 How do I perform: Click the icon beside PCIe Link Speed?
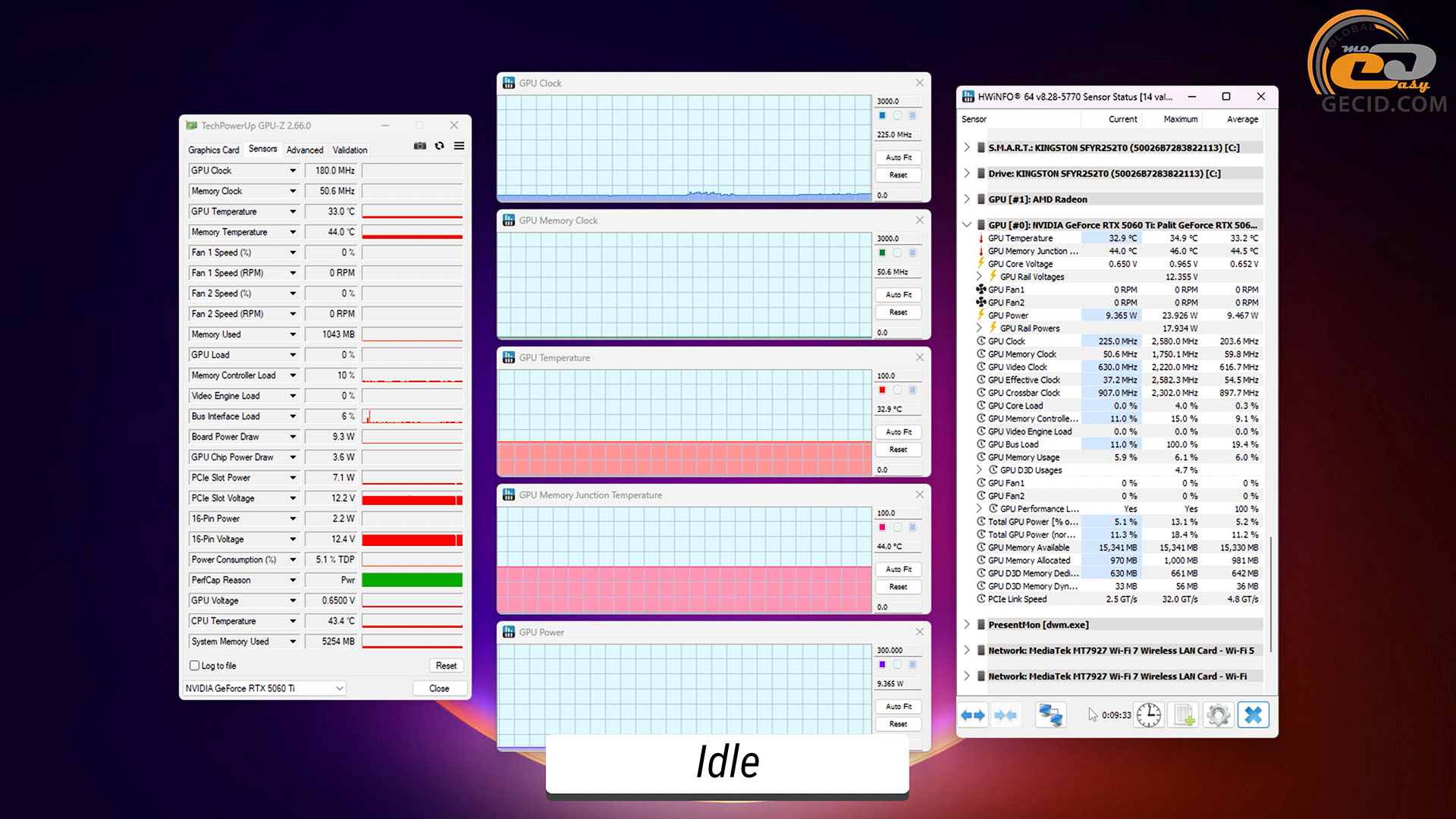[981, 599]
